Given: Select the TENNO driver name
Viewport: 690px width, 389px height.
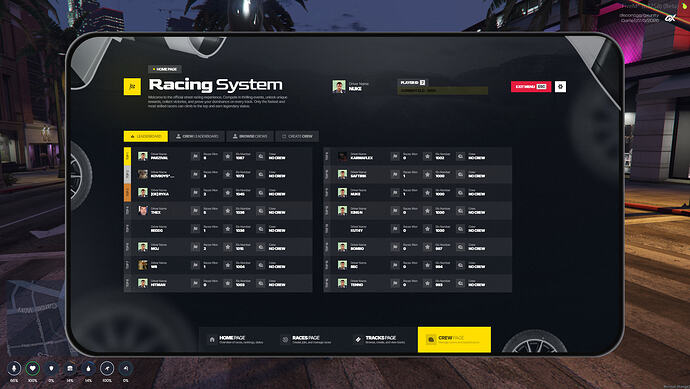Looking at the screenshot, I should click(x=357, y=285).
